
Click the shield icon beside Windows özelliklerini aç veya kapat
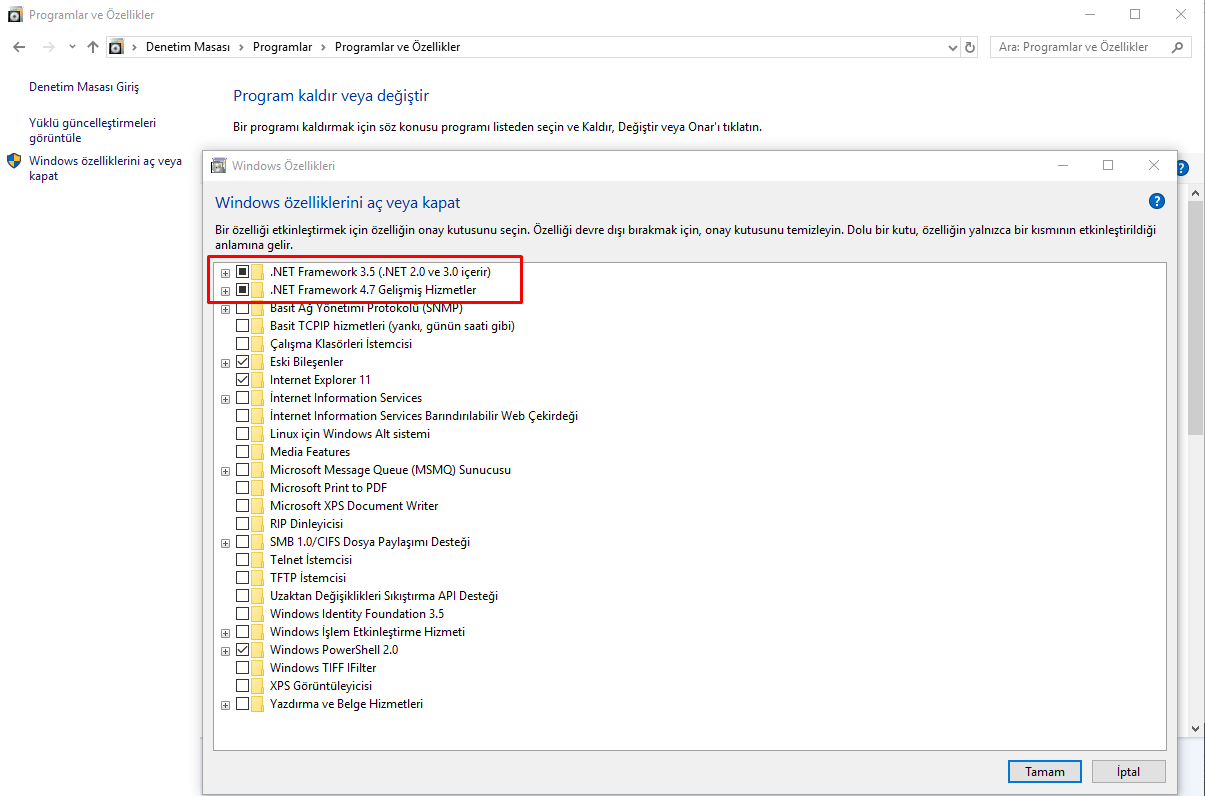click(14, 161)
